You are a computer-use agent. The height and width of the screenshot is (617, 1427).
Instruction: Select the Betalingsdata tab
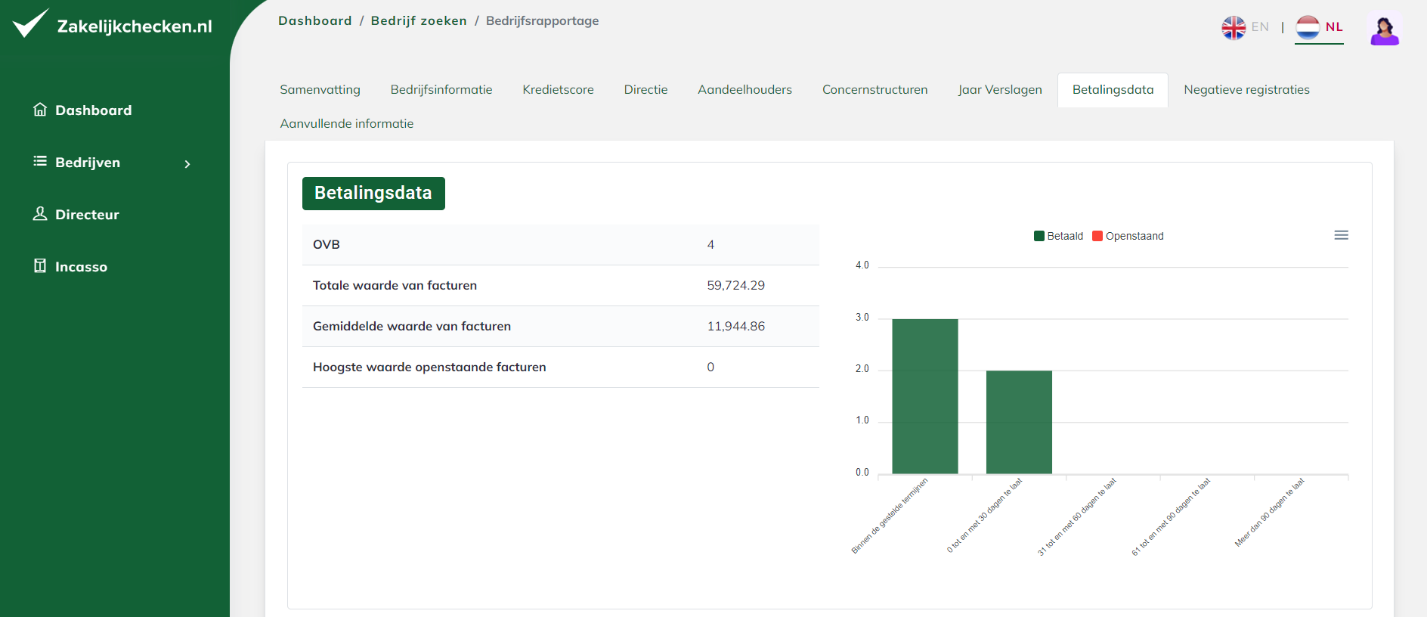click(1113, 90)
